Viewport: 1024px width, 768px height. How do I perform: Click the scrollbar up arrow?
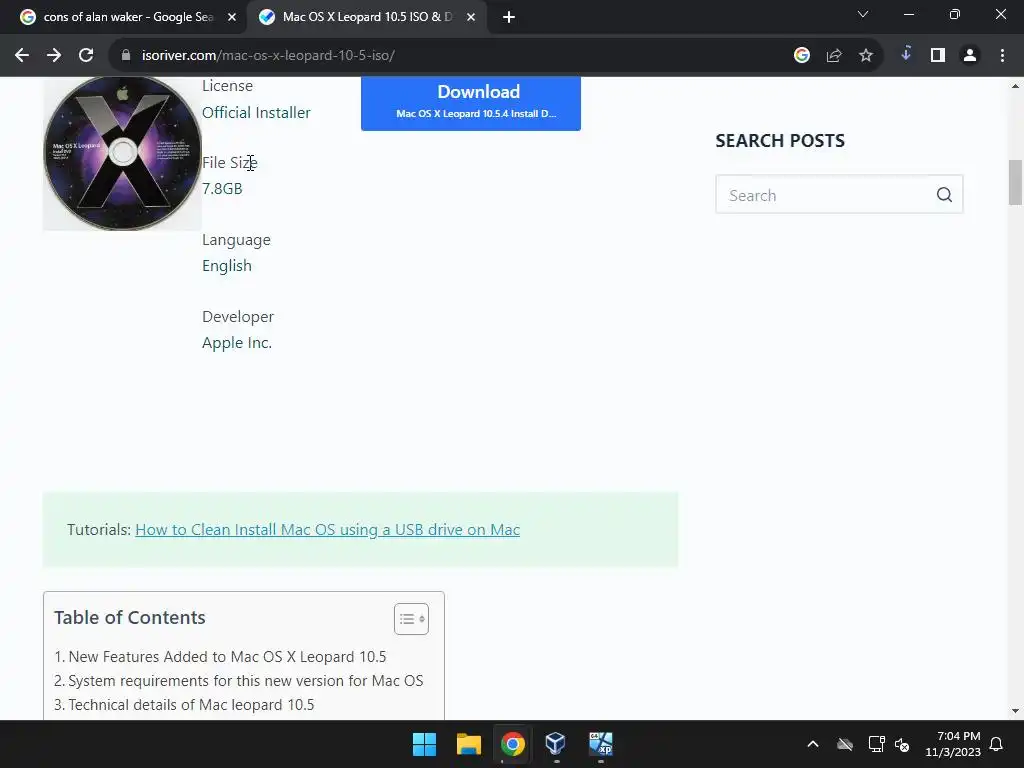pos(1016,86)
